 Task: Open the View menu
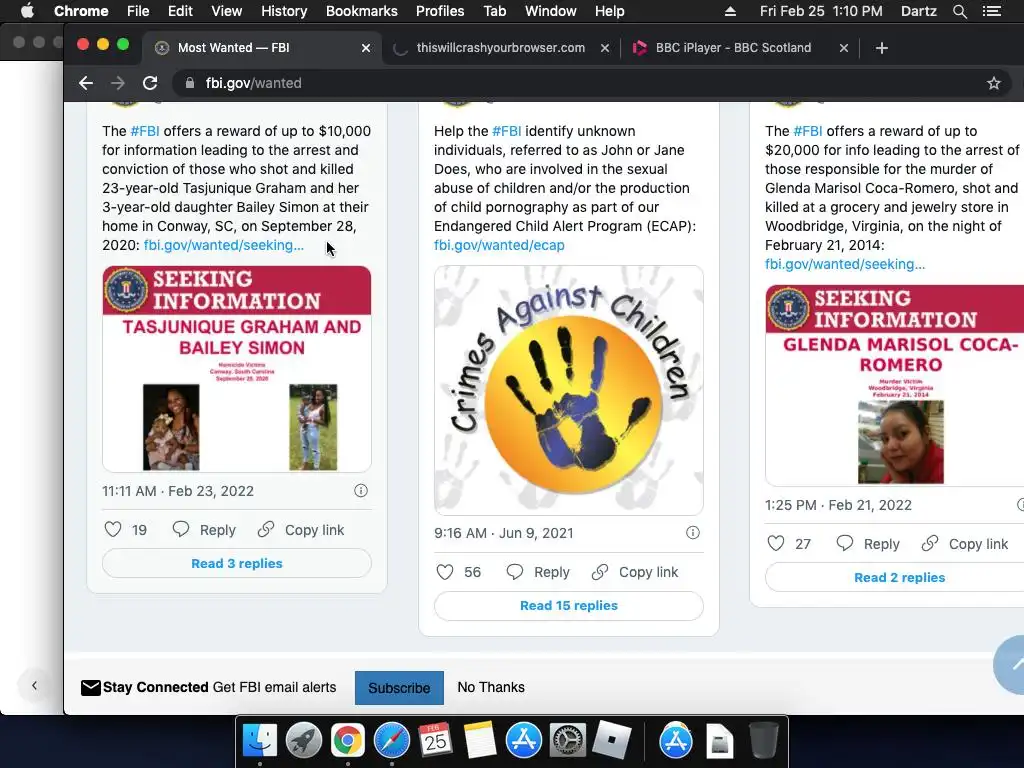pos(227,11)
